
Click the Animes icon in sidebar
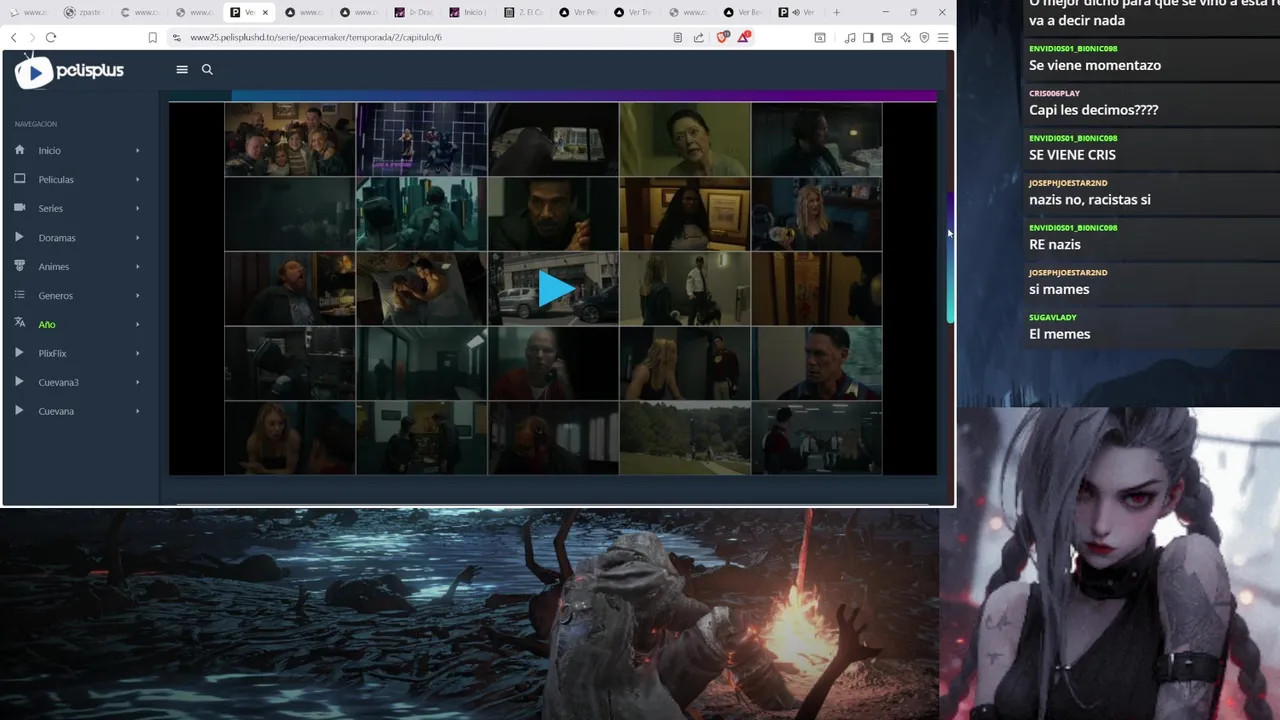(x=19, y=266)
